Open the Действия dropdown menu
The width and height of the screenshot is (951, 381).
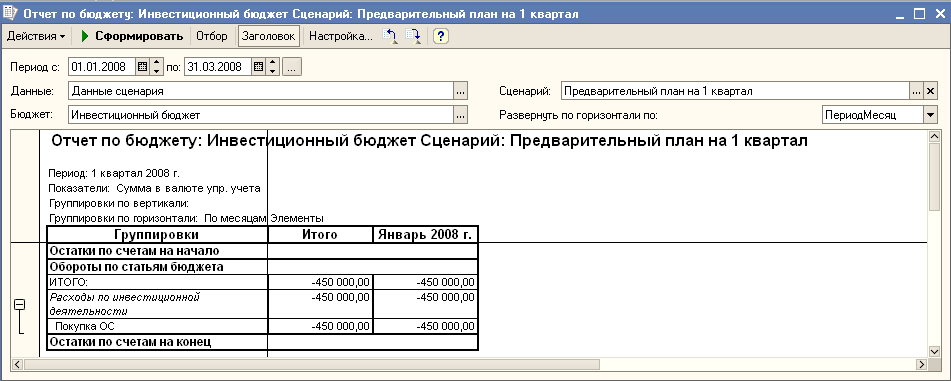click(x=36, y=36)
